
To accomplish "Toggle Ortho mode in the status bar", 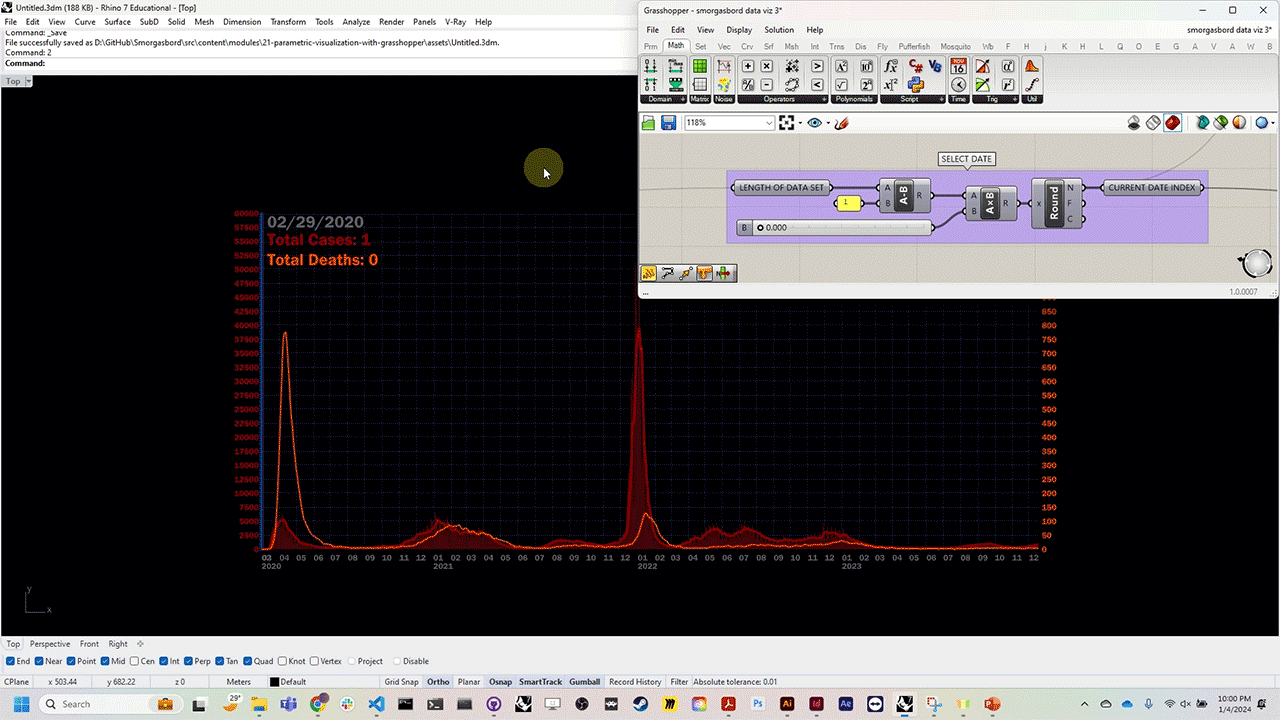I will [x=438, y=681].
